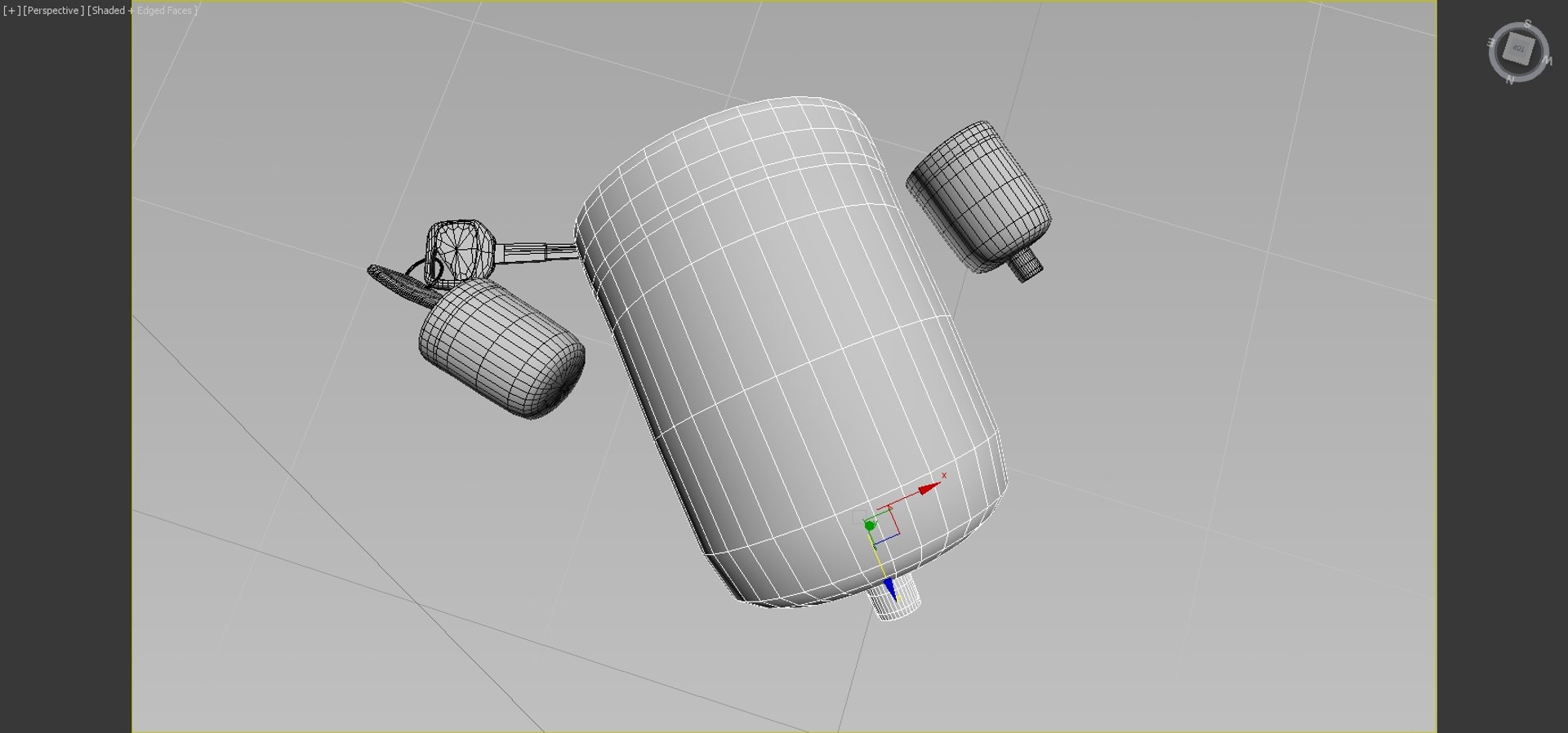Screen dimensions: 1568x733
Task: Click the ViewCube's labeled cube face
Action: click(x=1519, y=49)
